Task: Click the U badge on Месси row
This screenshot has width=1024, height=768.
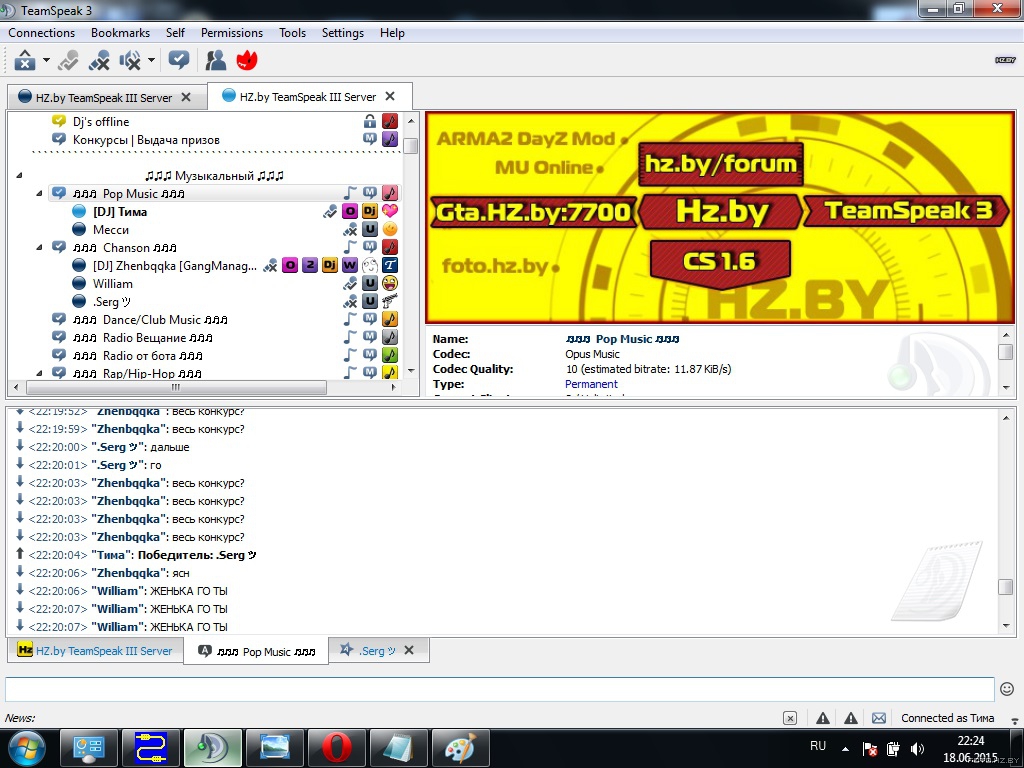Action: pos(370,229)
